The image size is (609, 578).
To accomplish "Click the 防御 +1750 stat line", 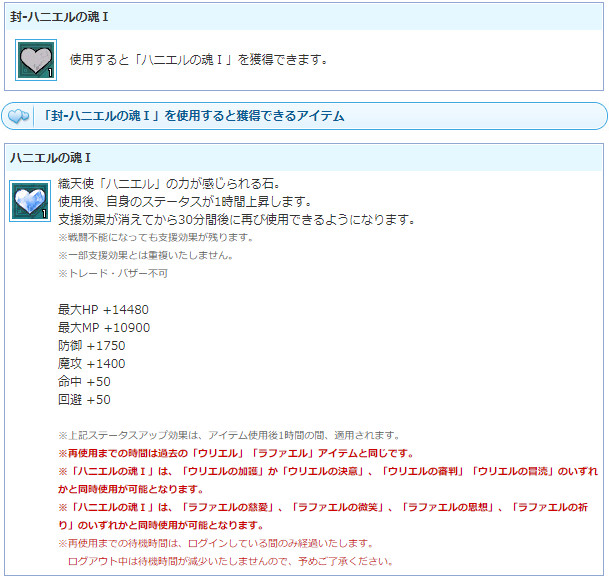I will [x=92, y=345].
